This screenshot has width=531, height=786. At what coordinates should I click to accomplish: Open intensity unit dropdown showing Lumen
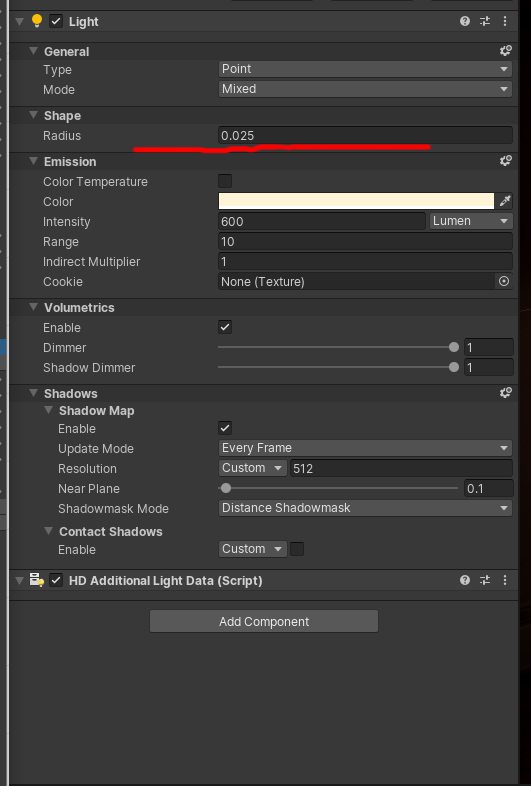pyautogui.click(x=470, y=221)
